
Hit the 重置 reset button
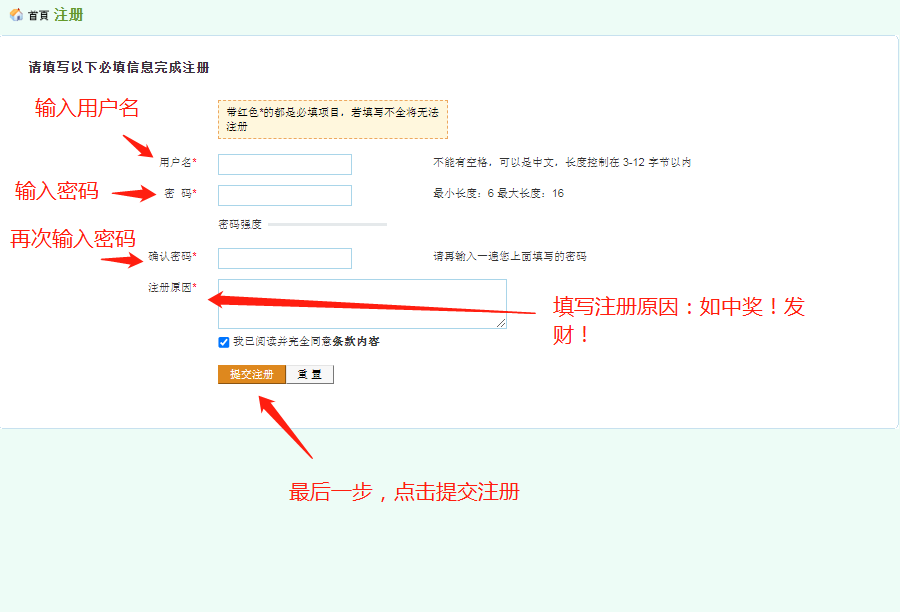tap(309, 374)
